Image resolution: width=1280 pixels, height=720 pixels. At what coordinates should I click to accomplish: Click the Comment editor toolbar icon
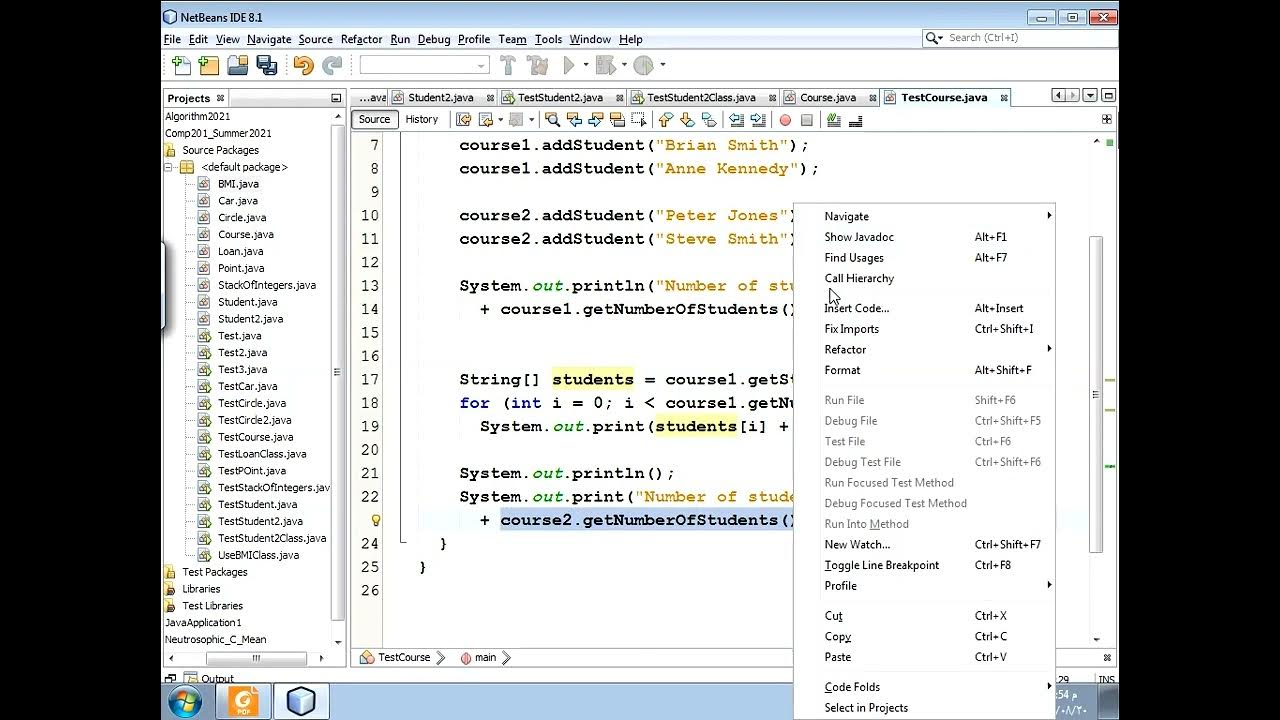pos(833,119)
